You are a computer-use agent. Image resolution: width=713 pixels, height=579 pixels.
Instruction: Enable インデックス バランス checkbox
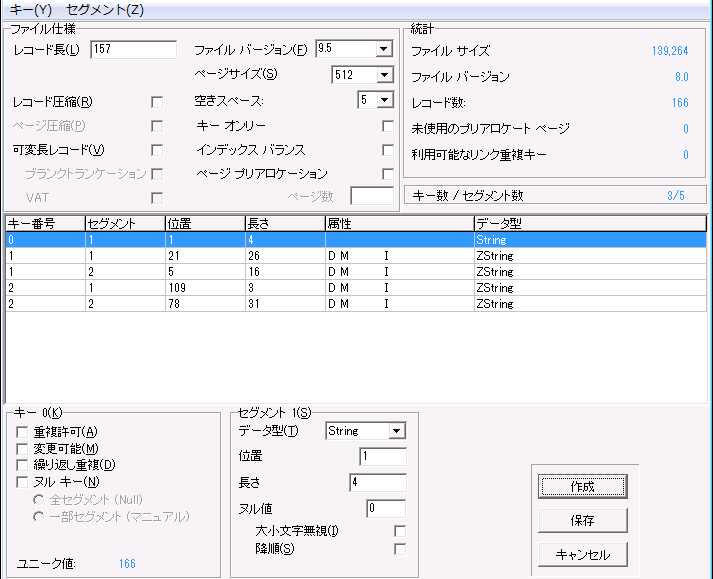[x=388, y=150]
